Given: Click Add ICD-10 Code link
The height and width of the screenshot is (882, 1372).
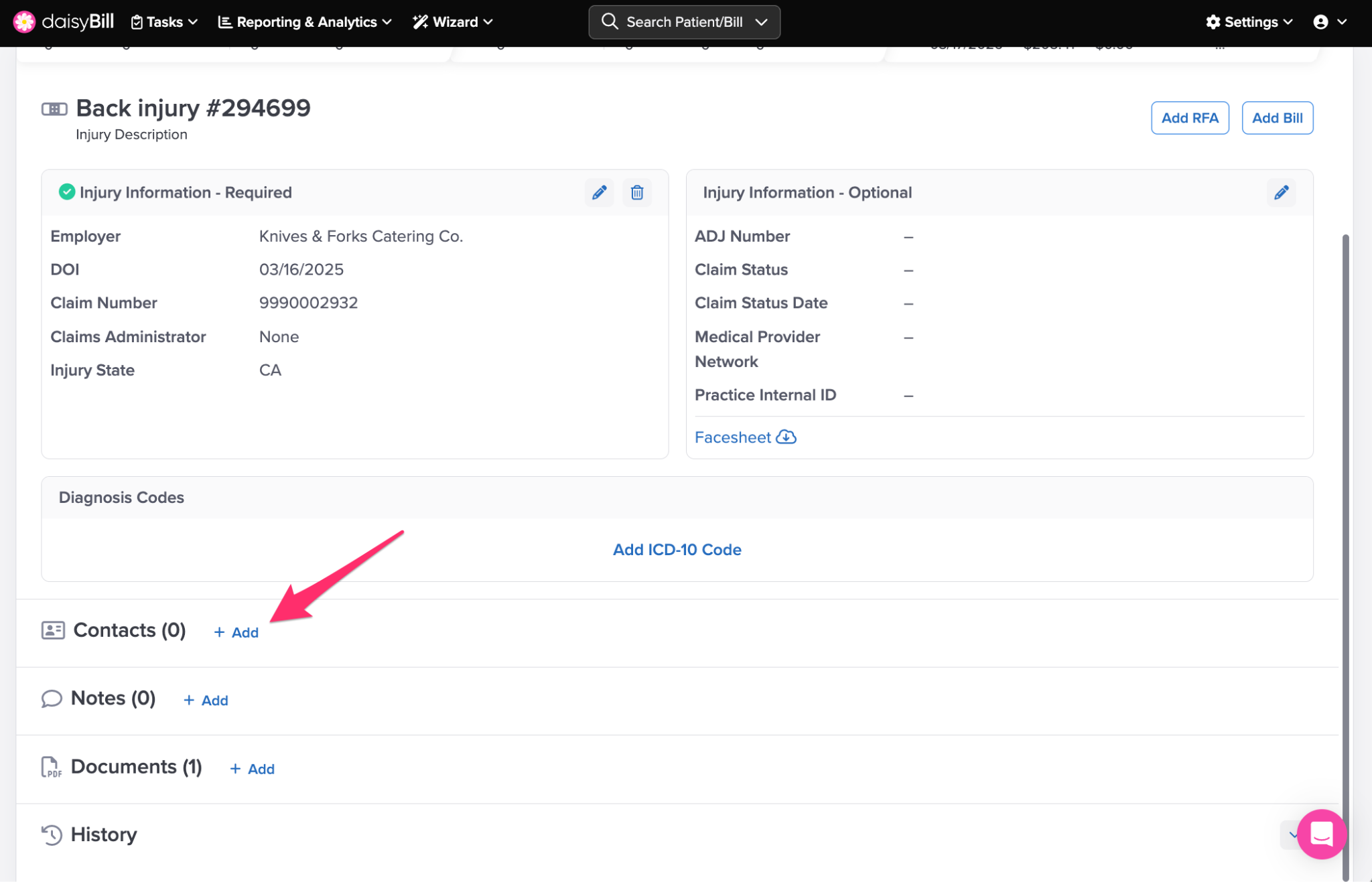Looking at the screenshot, I should pos(677,549).
